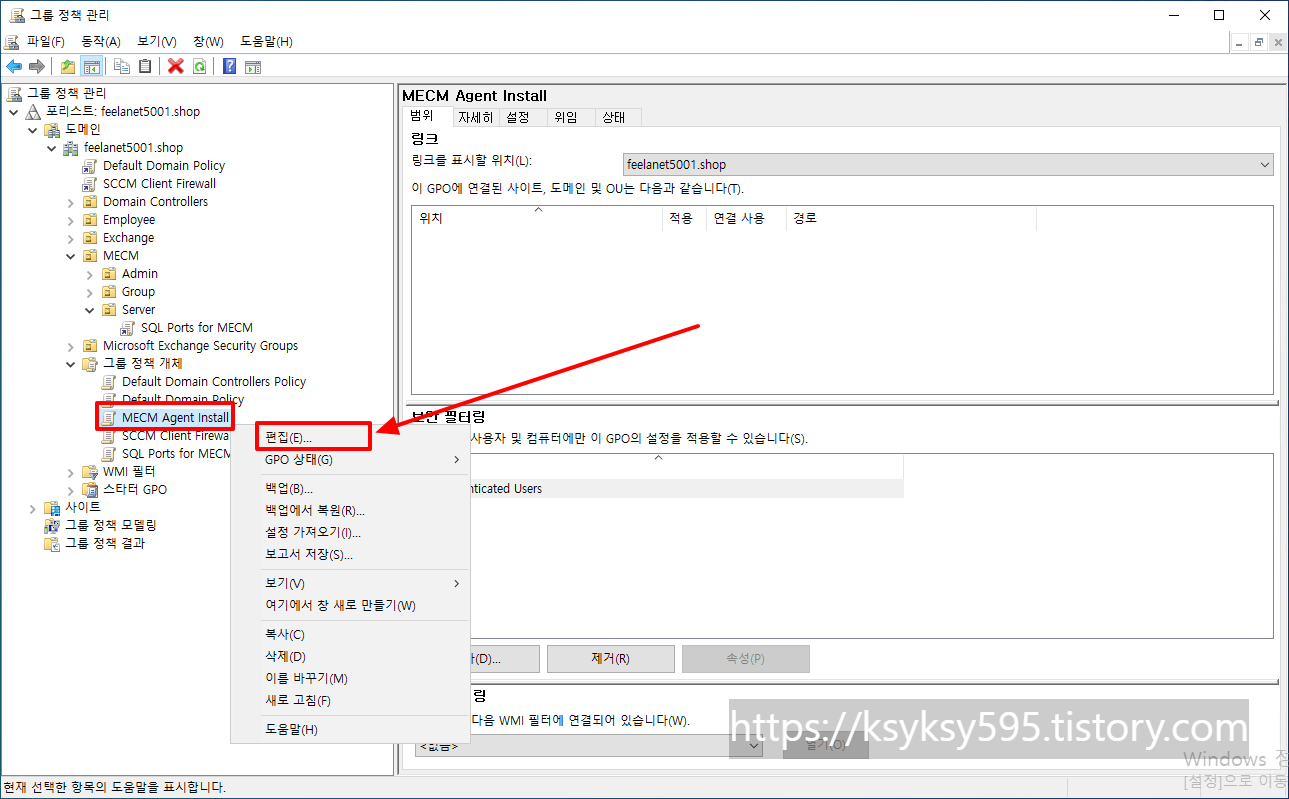1289x799 pixels.
Task: Click the green Refresh toolbar icon
Action: pos(199,66)
